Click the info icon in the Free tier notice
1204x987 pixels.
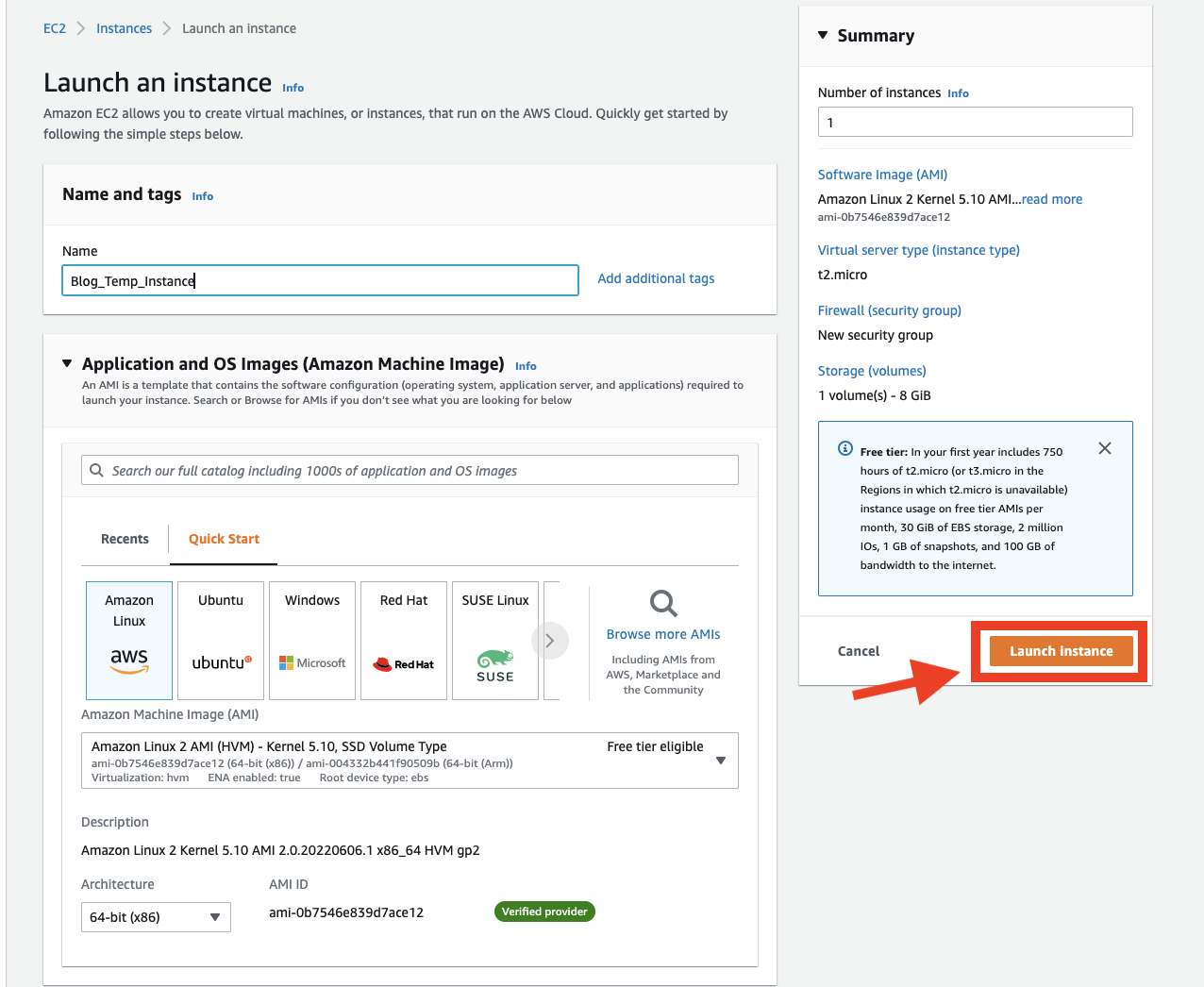coord(844,448)
